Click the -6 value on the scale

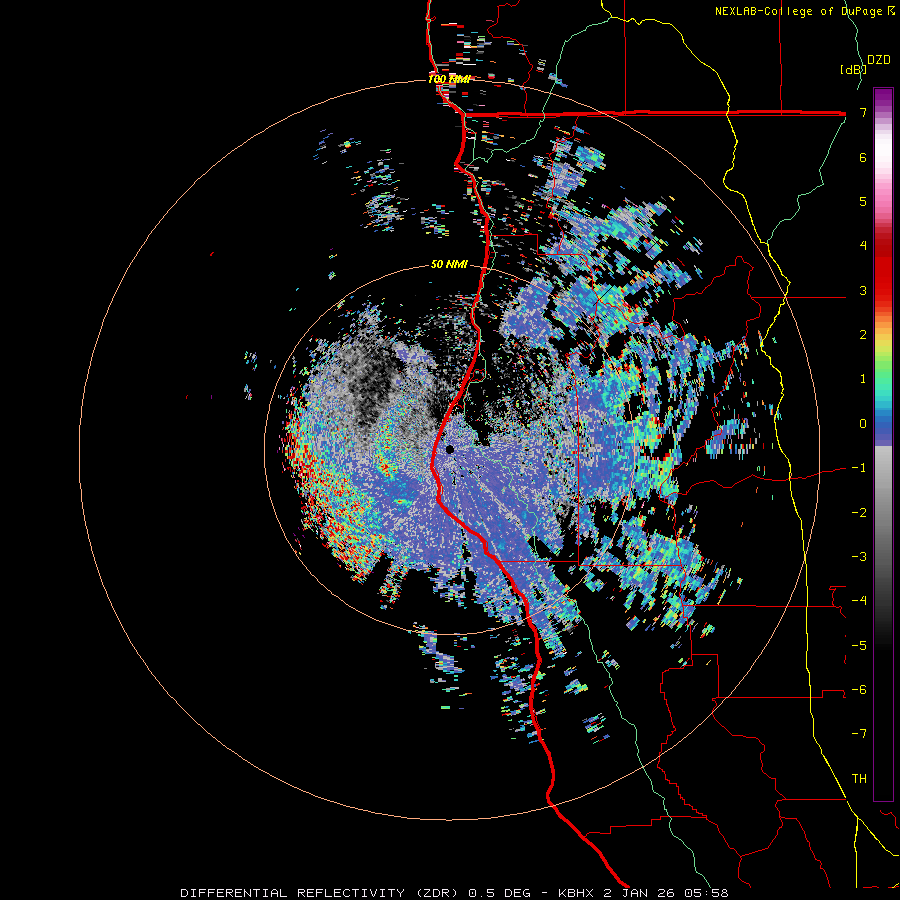(859, 690)
